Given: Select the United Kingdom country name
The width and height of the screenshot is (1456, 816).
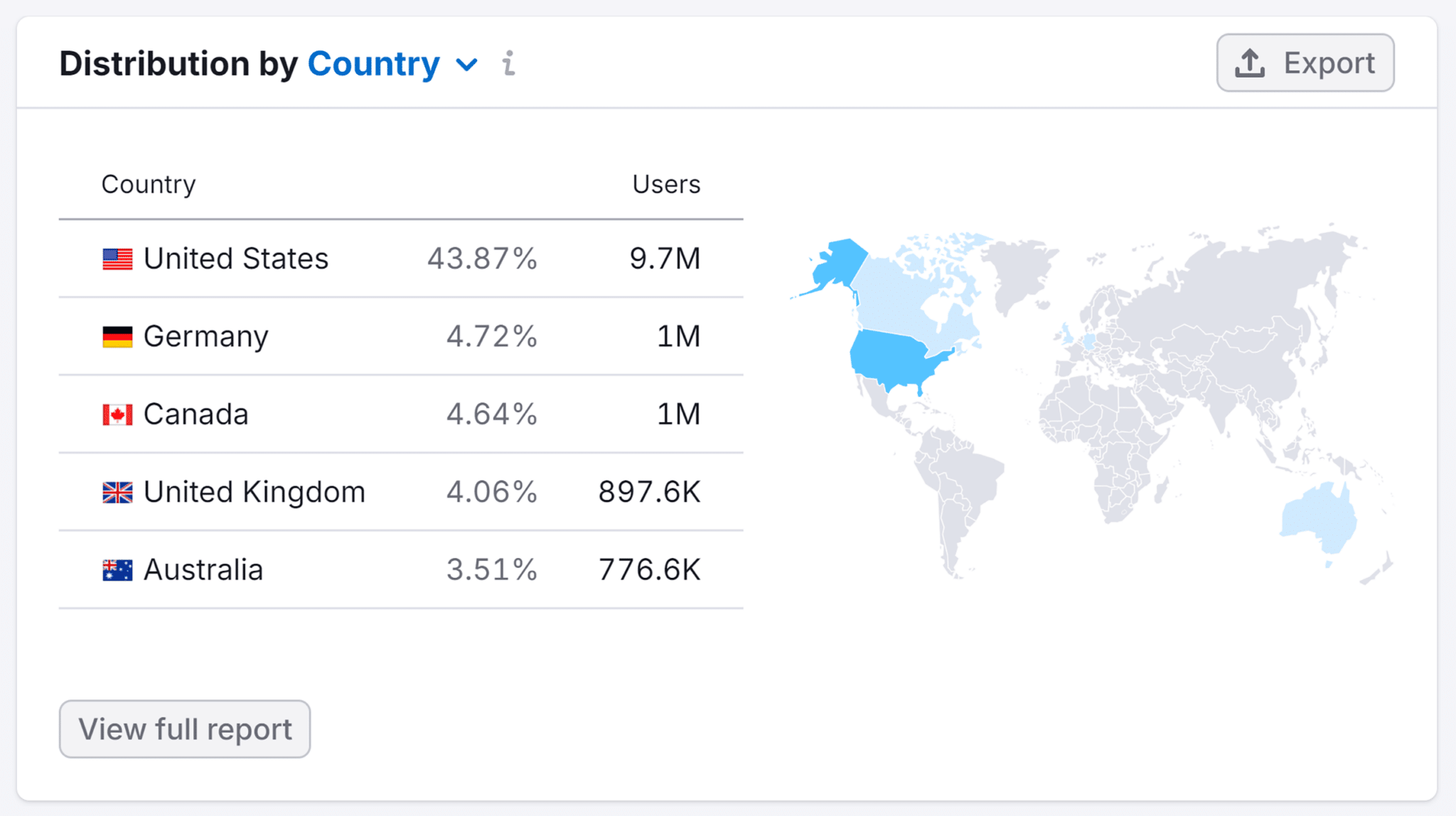Looking at the screenshot, I should tap(255, 492).
